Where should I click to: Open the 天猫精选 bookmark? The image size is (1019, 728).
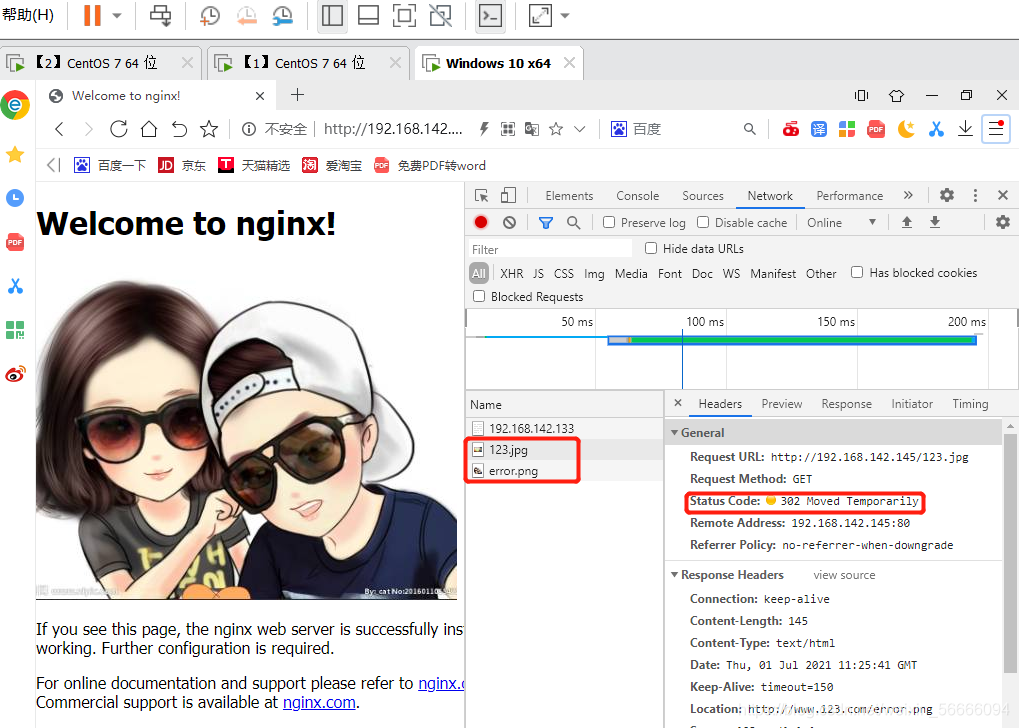[254, 166]
